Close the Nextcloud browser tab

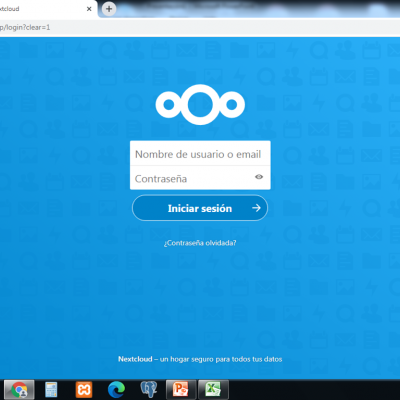pos(89,9)
